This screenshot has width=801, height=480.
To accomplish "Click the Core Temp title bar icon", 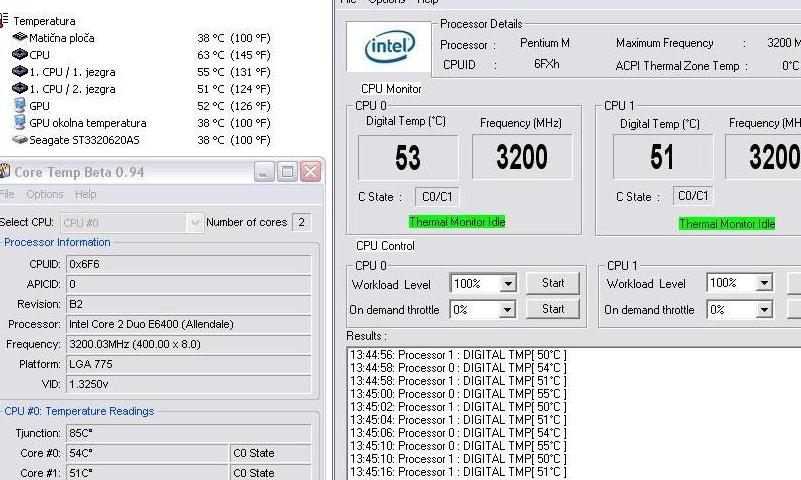I will point(5,172).
